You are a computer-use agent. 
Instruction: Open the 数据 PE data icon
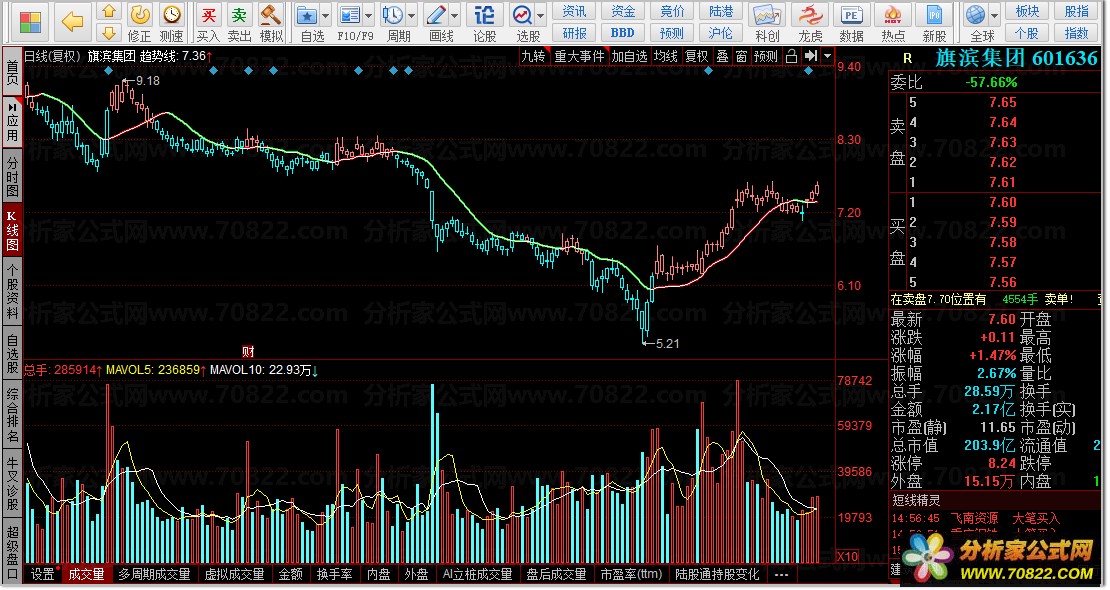[851, 15]
